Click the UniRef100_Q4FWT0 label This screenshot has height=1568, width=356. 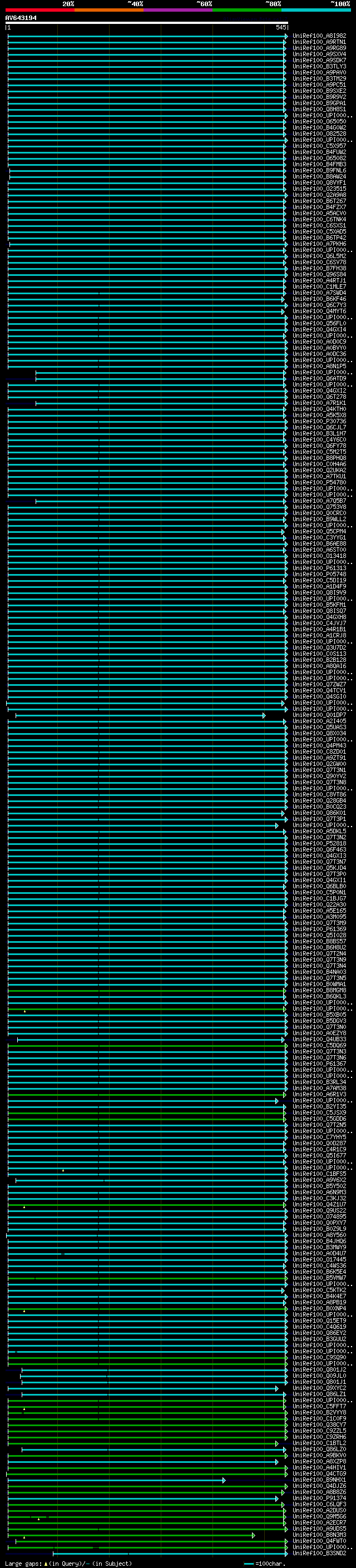tap(319, 1541)
